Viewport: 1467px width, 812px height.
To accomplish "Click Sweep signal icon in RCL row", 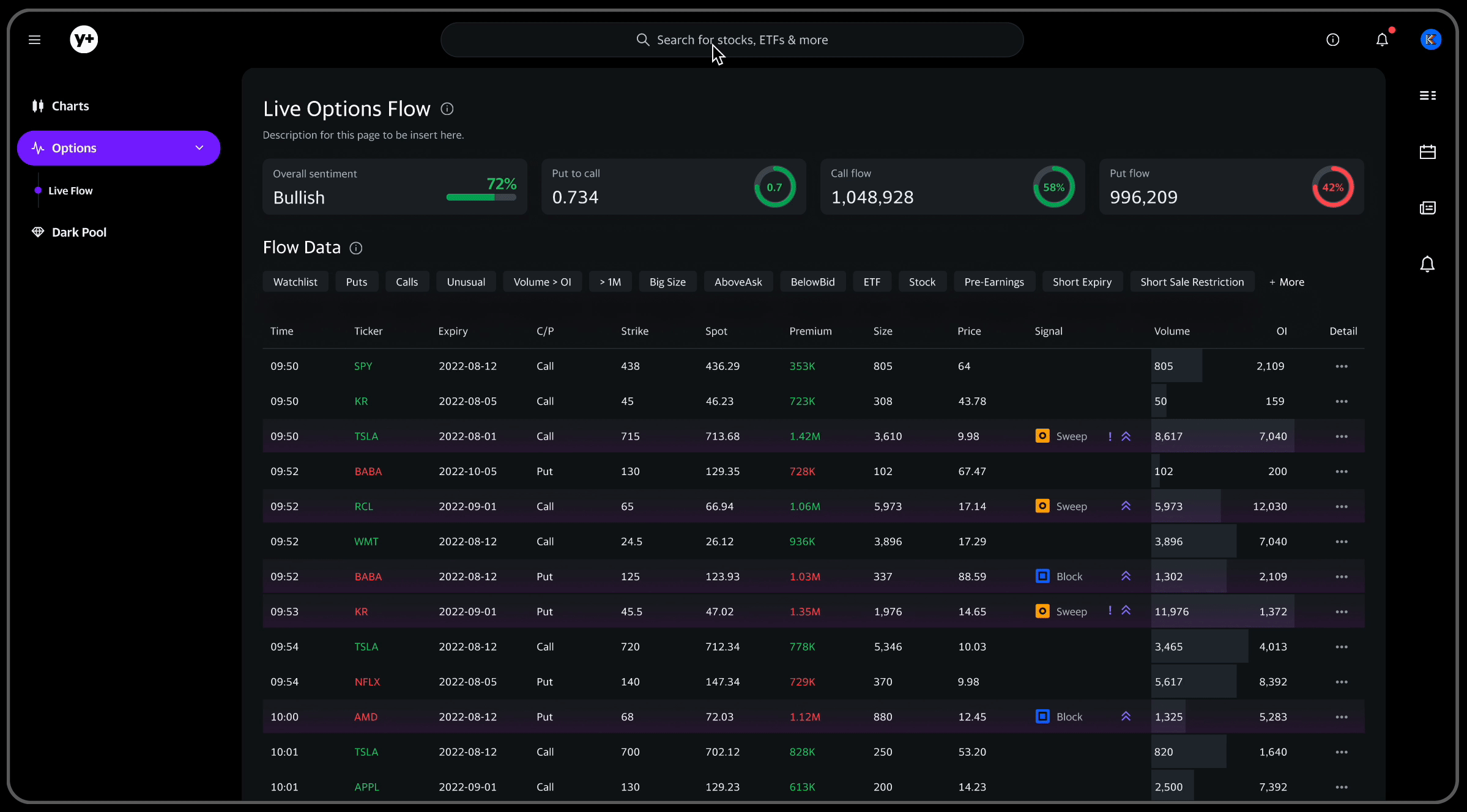I will click(x=1042, y=506).
